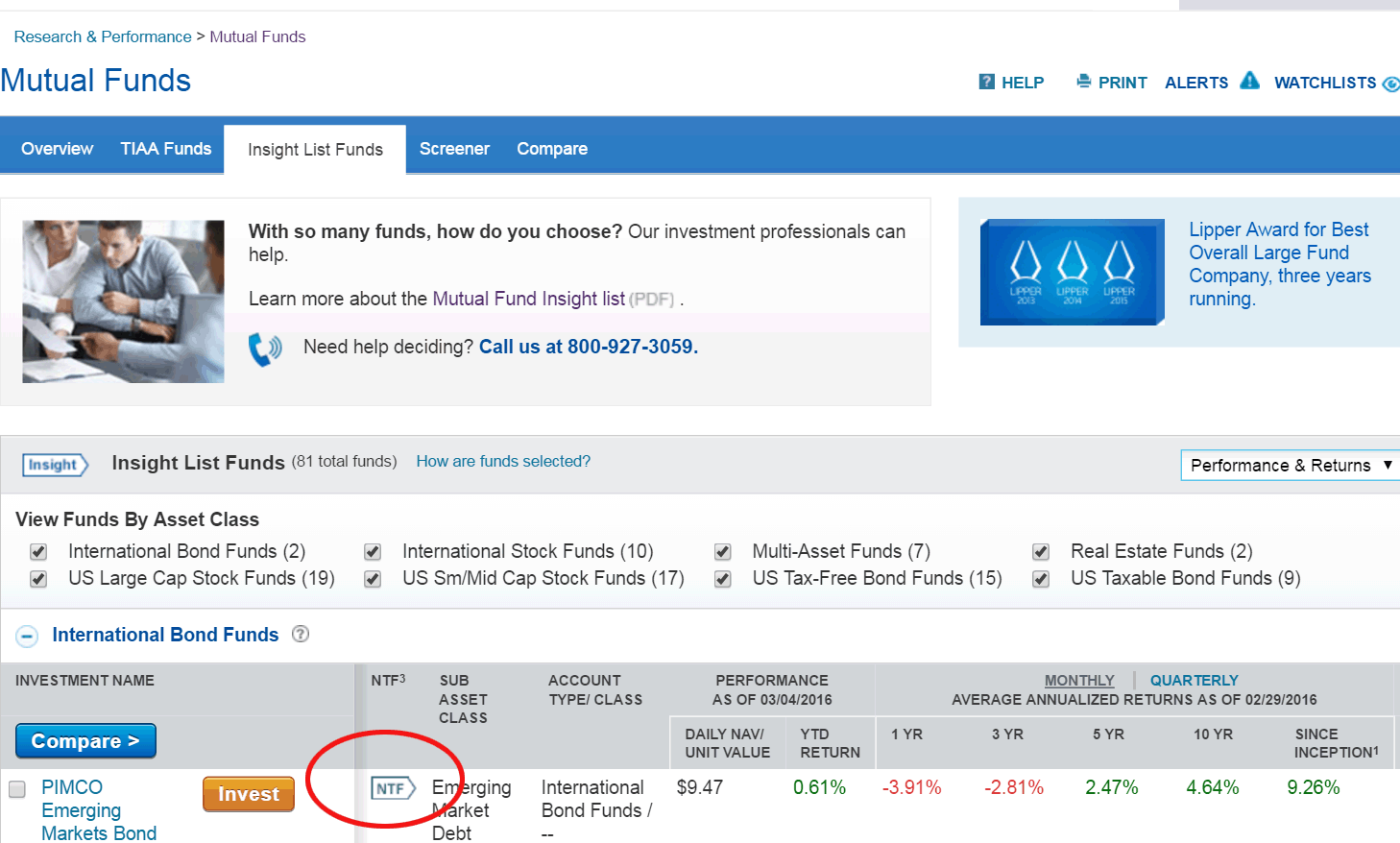Open the Compare tab
The width and height of the screenshot is (1400, 843).
[552, 149]
